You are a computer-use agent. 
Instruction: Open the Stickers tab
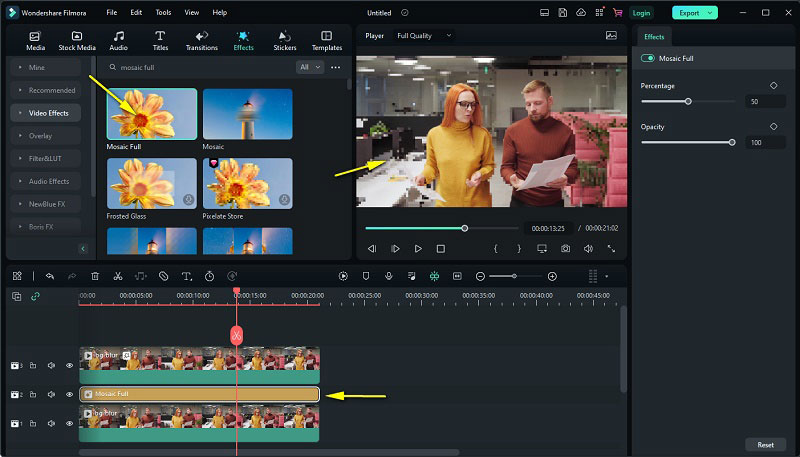[x=285, y=41]
